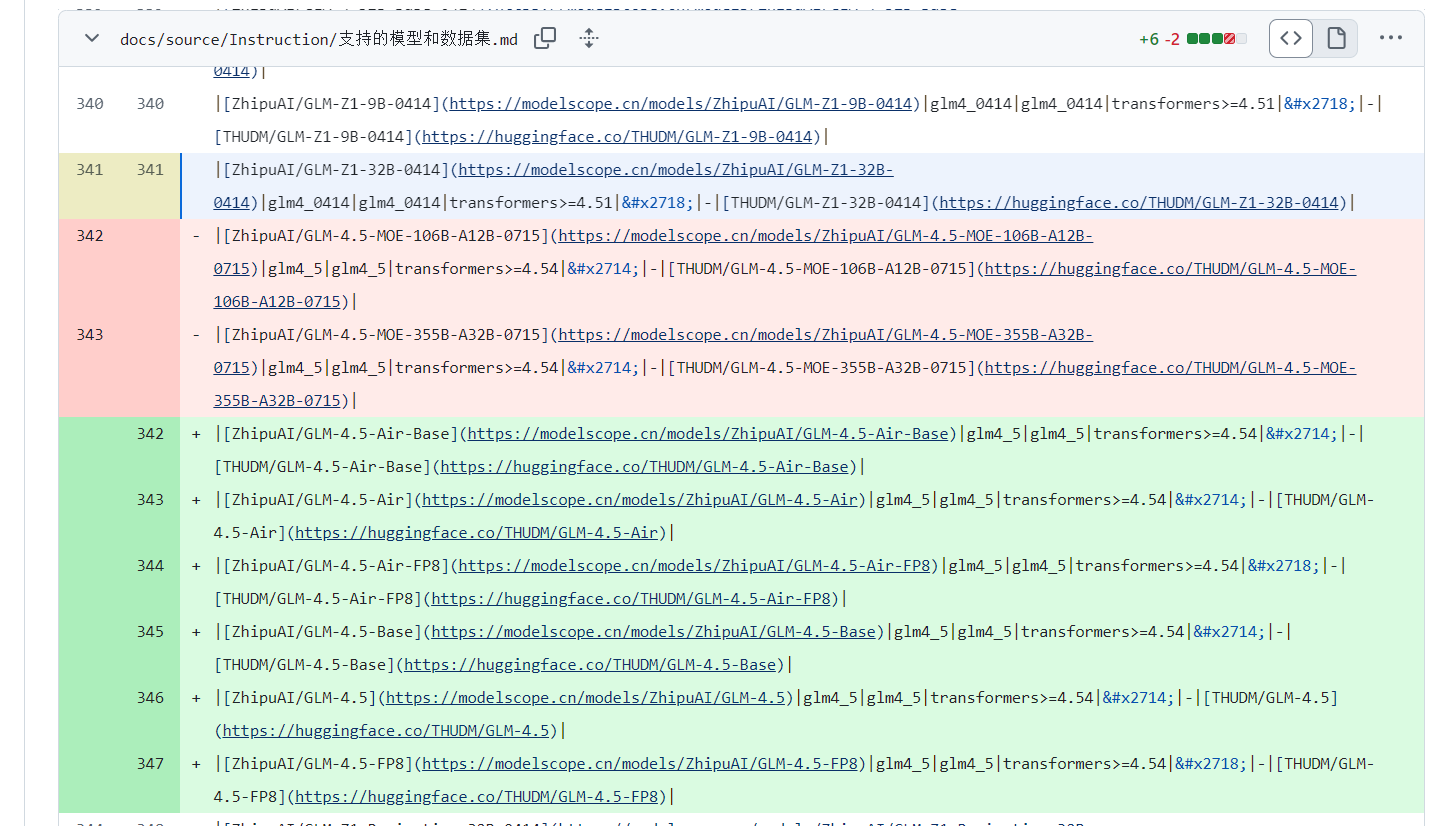The image size is (1441, 826).
Task: Switch to the rich diff view
Action: click(1336, 39)
